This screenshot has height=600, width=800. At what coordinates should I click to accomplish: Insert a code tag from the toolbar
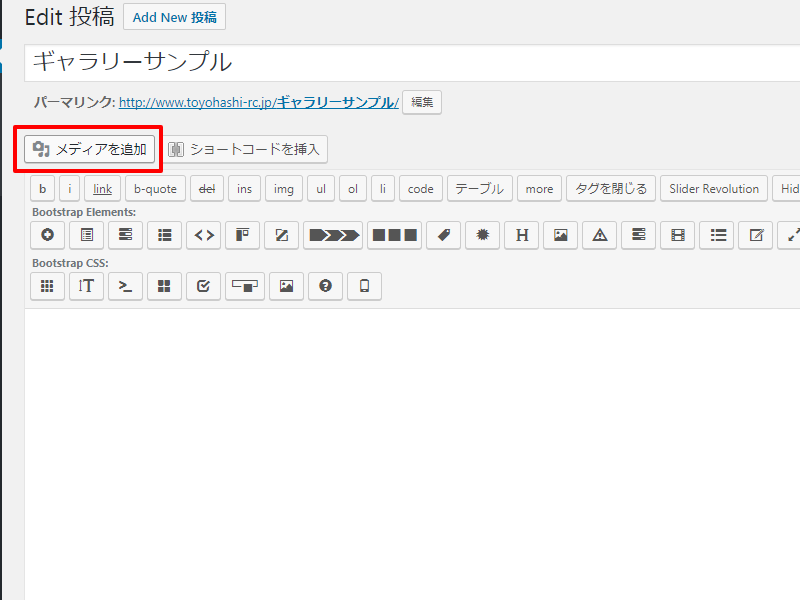tap(421, 189)
